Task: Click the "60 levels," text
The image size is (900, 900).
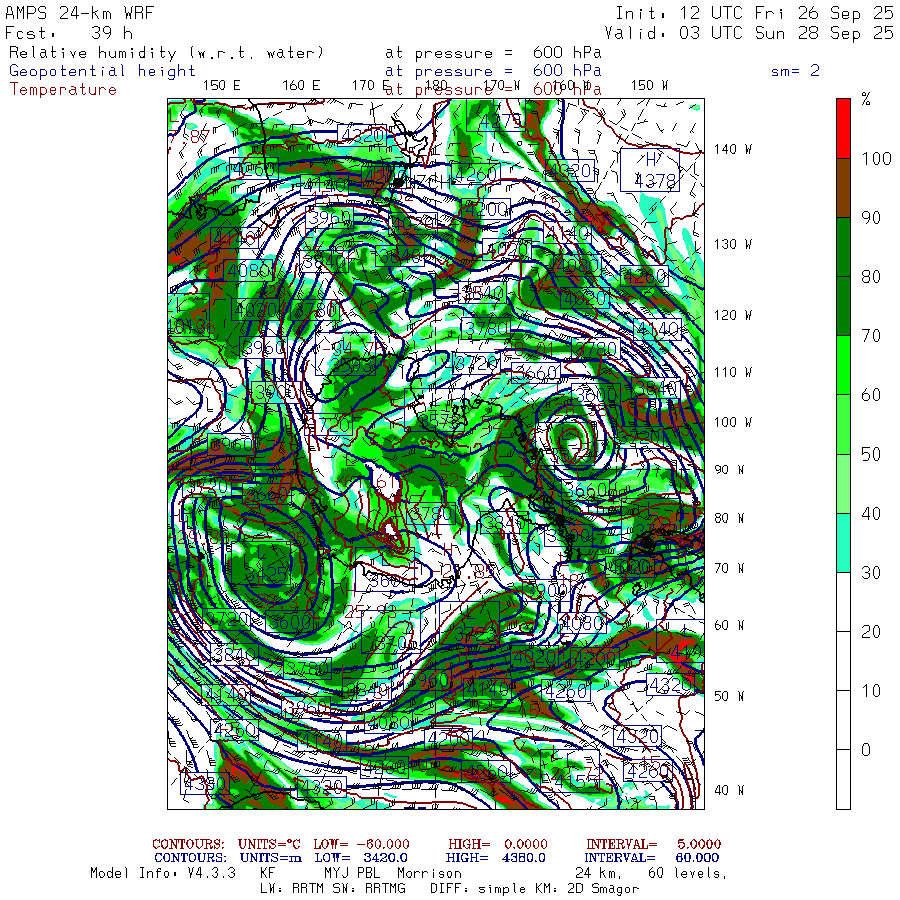Action: coord(688,874)
